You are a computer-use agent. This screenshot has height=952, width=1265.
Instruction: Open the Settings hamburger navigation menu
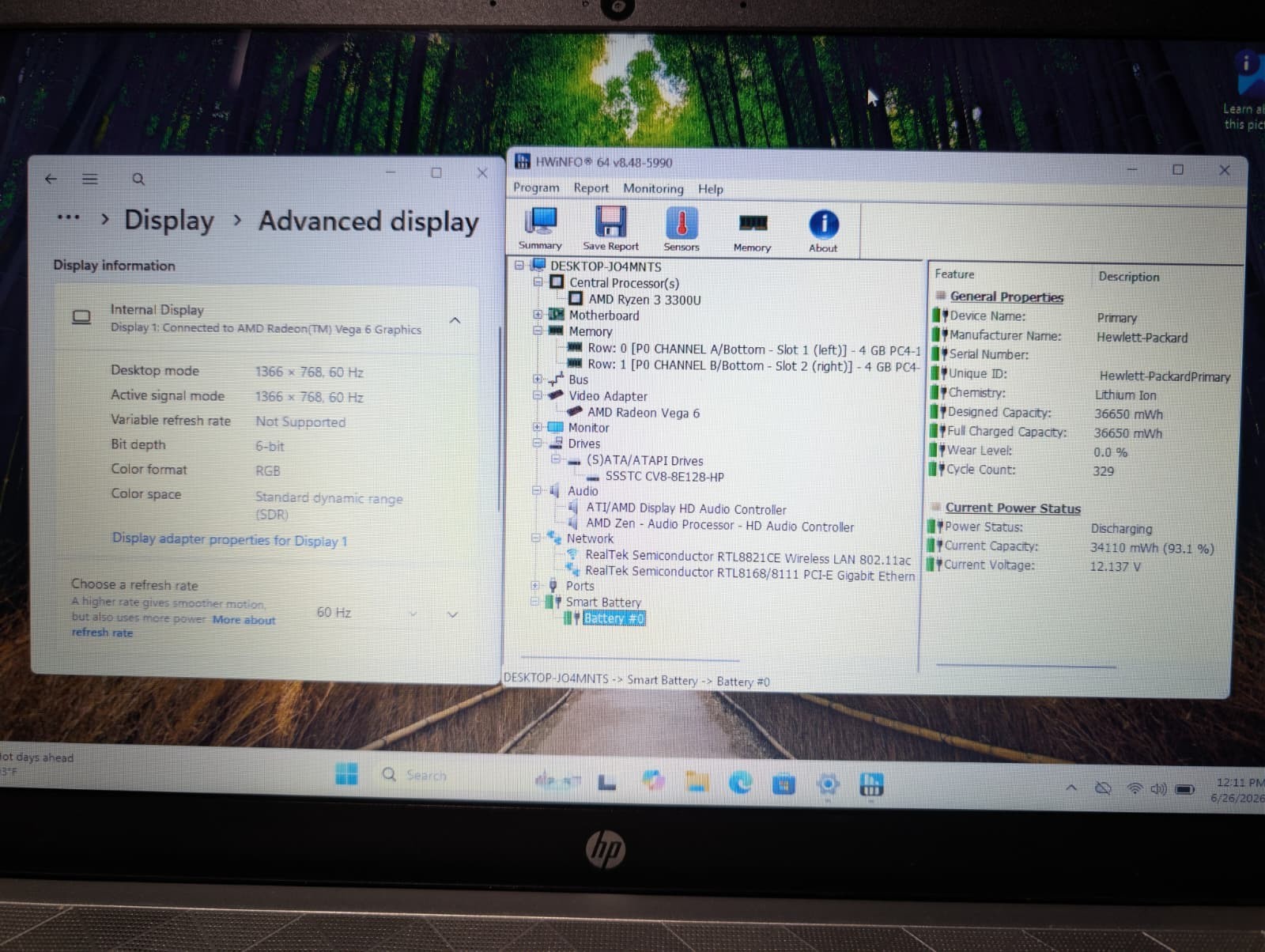(90, 179)
